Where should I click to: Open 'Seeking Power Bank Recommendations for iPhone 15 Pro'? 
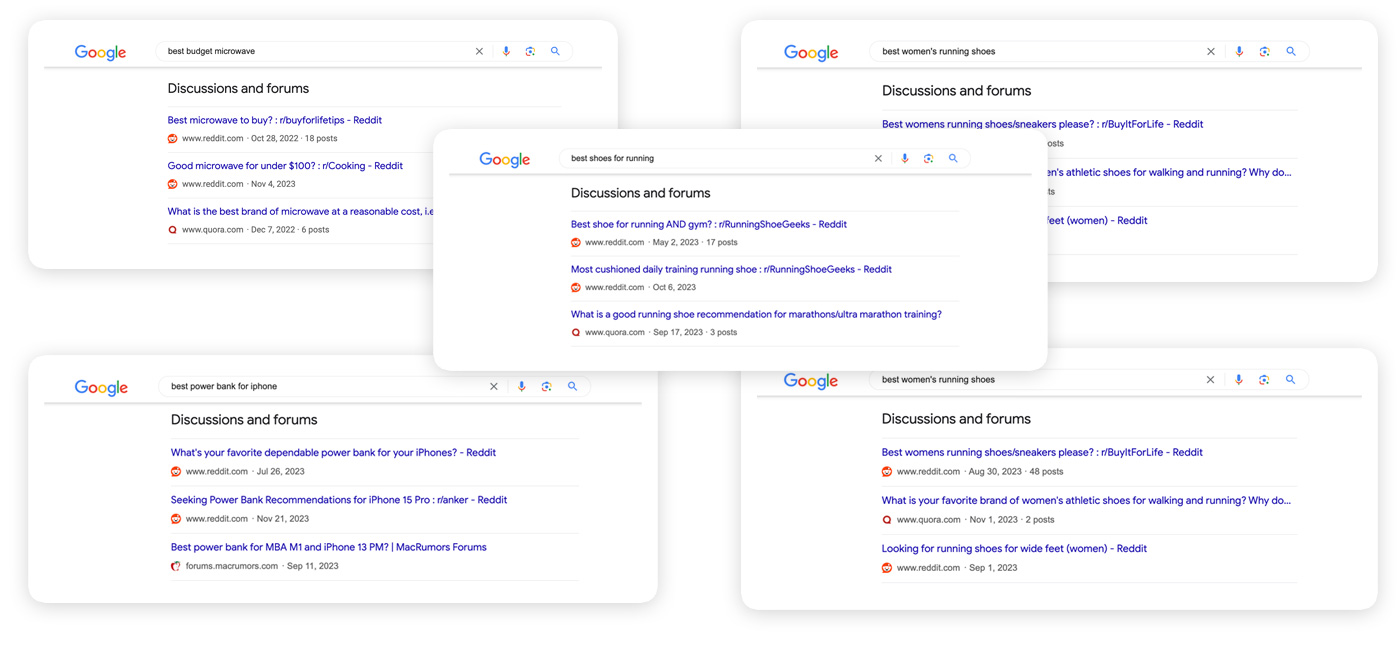tap(339, 500)
